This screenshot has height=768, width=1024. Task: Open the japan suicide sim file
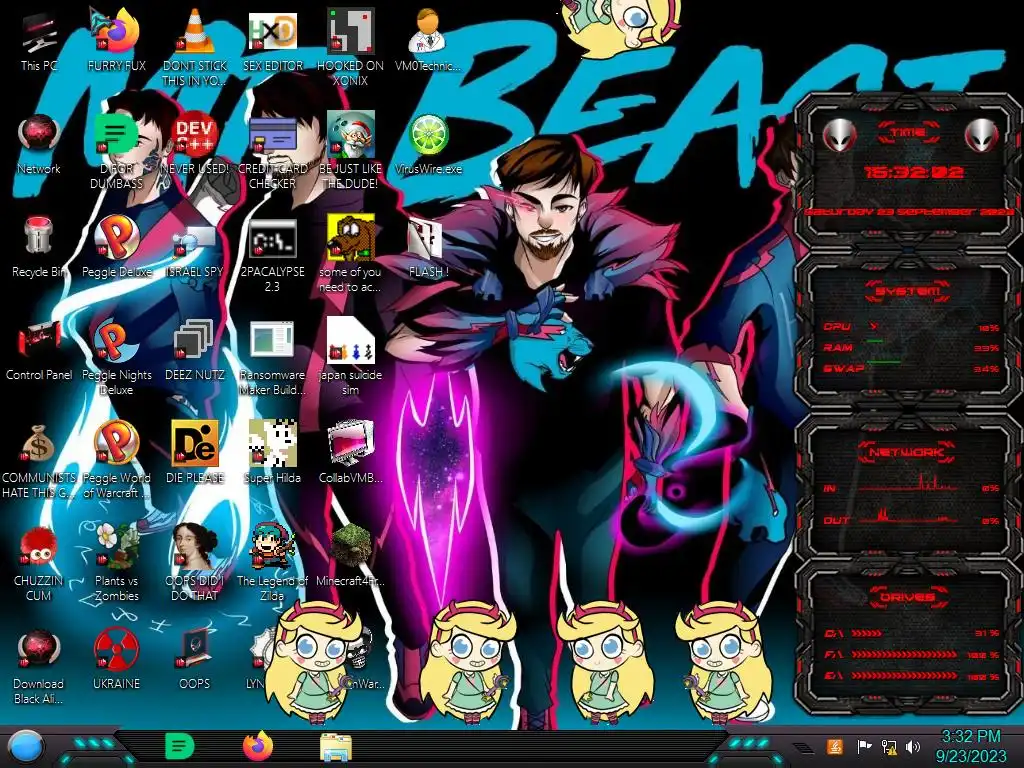(x=350, y=358)
